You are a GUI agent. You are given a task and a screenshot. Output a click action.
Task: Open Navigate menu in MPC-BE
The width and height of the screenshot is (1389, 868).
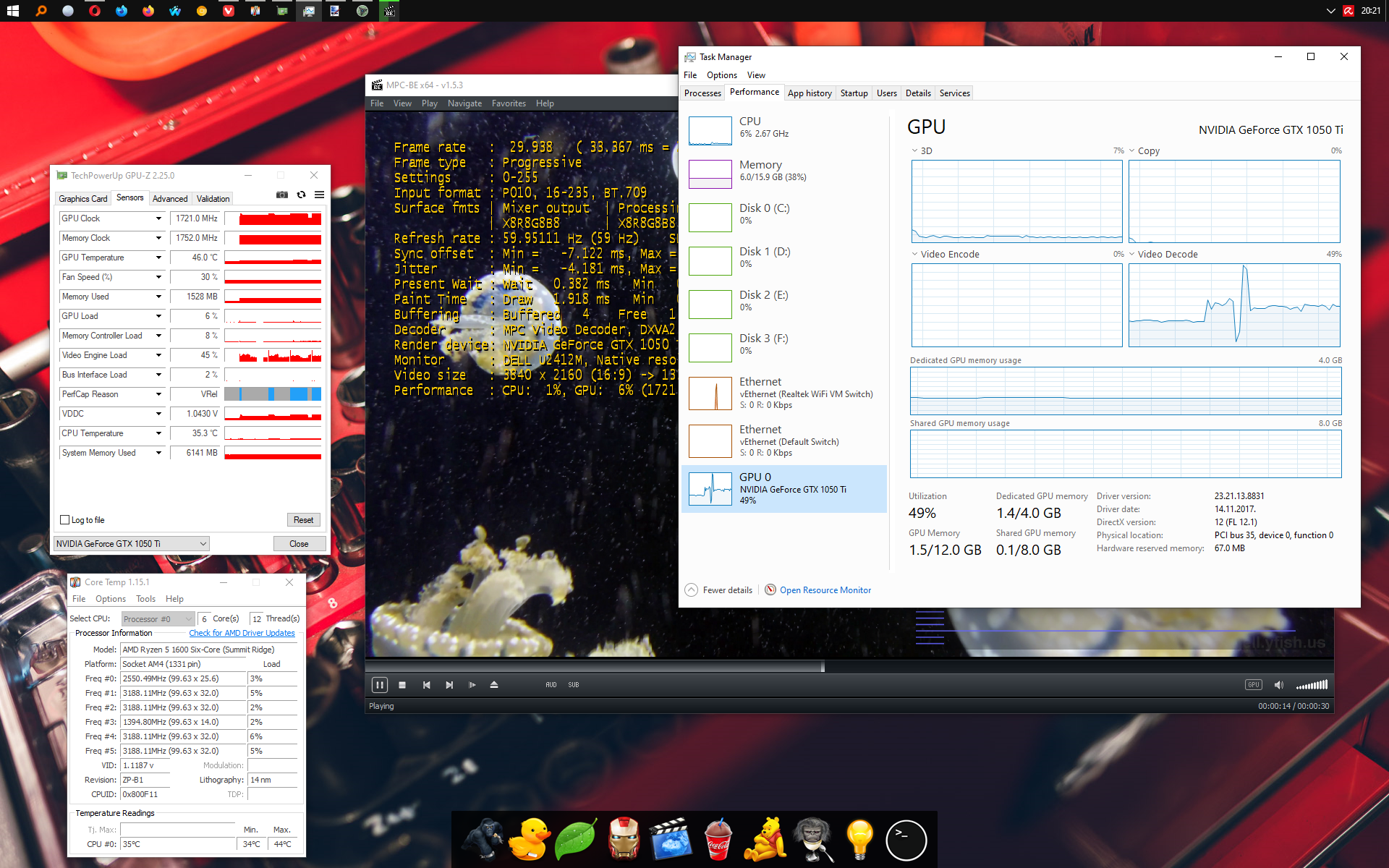click(464, 103)
